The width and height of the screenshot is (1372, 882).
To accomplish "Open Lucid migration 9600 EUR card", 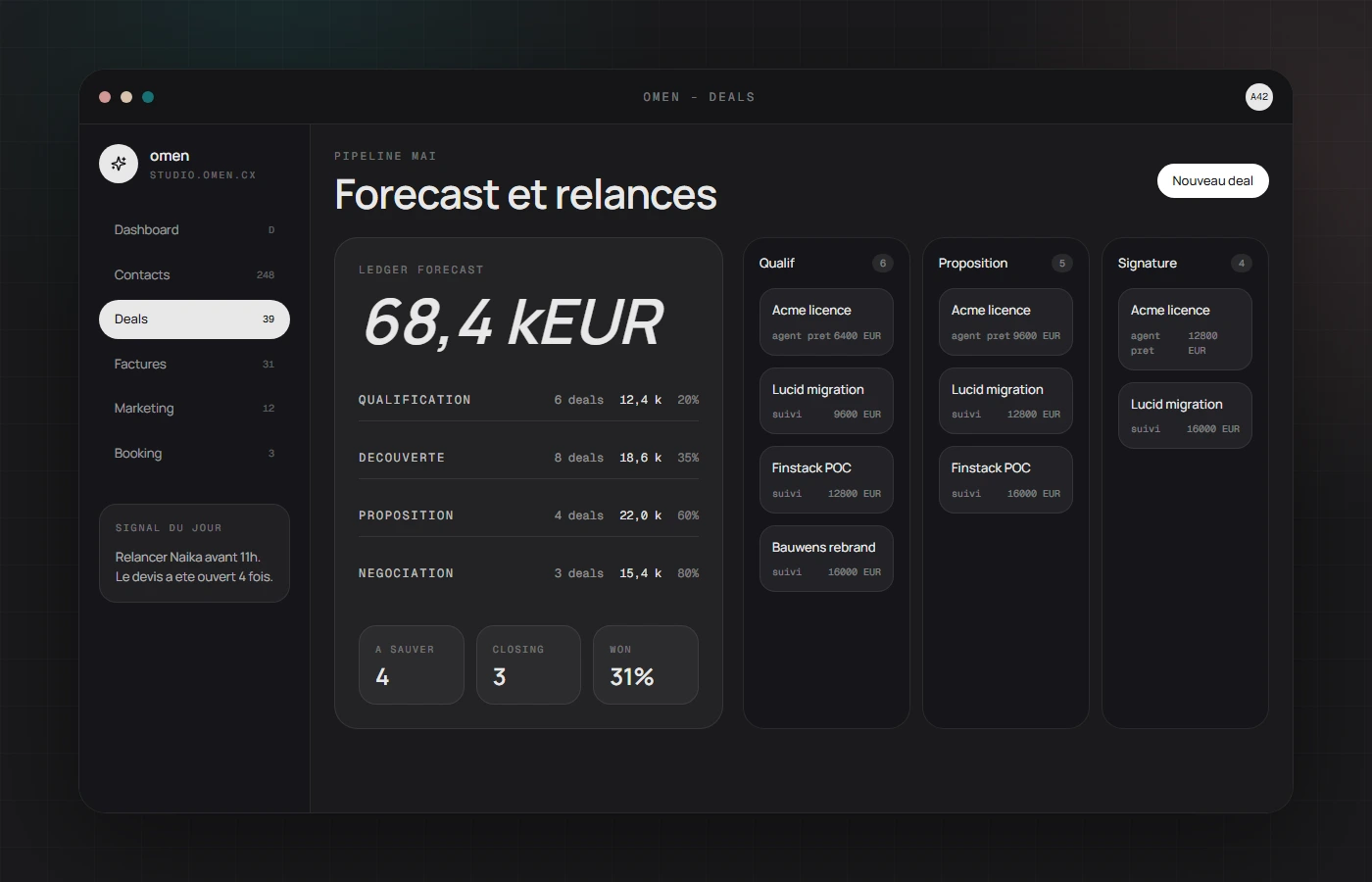I will click(x=826, y=401).
